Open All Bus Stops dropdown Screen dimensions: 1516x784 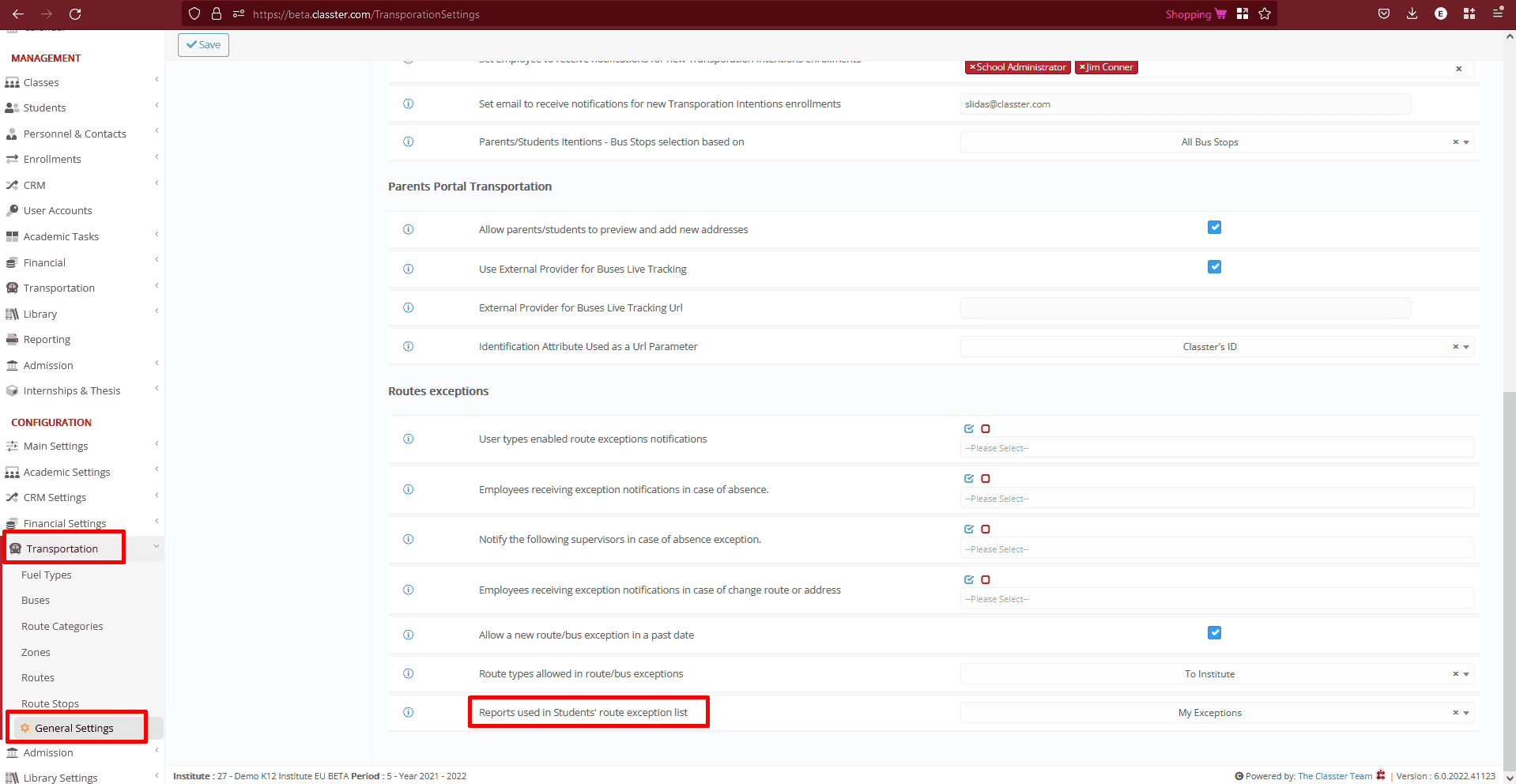[x=1217, y=142]
